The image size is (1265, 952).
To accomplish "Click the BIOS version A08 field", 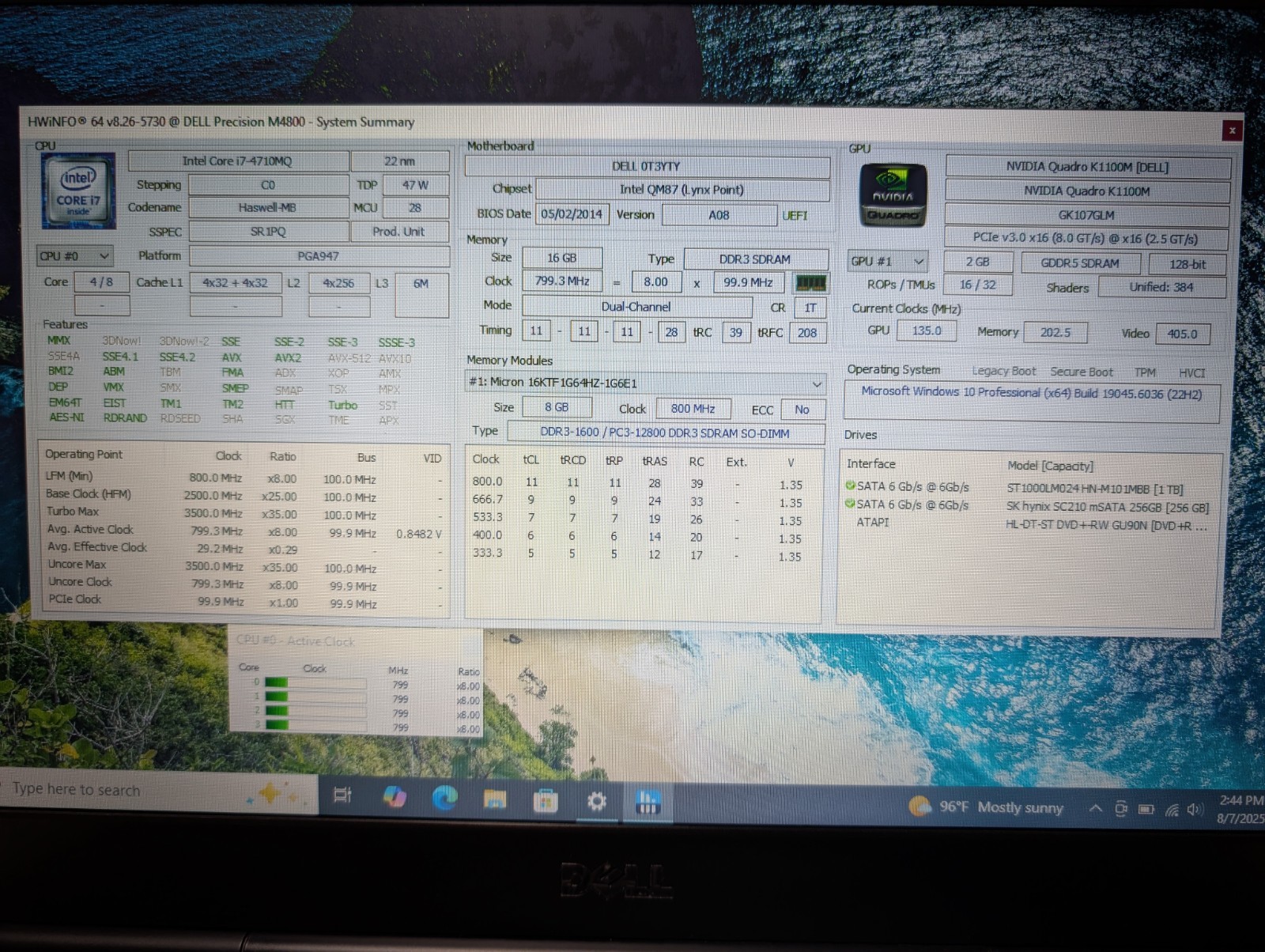I will coord(719,215).
